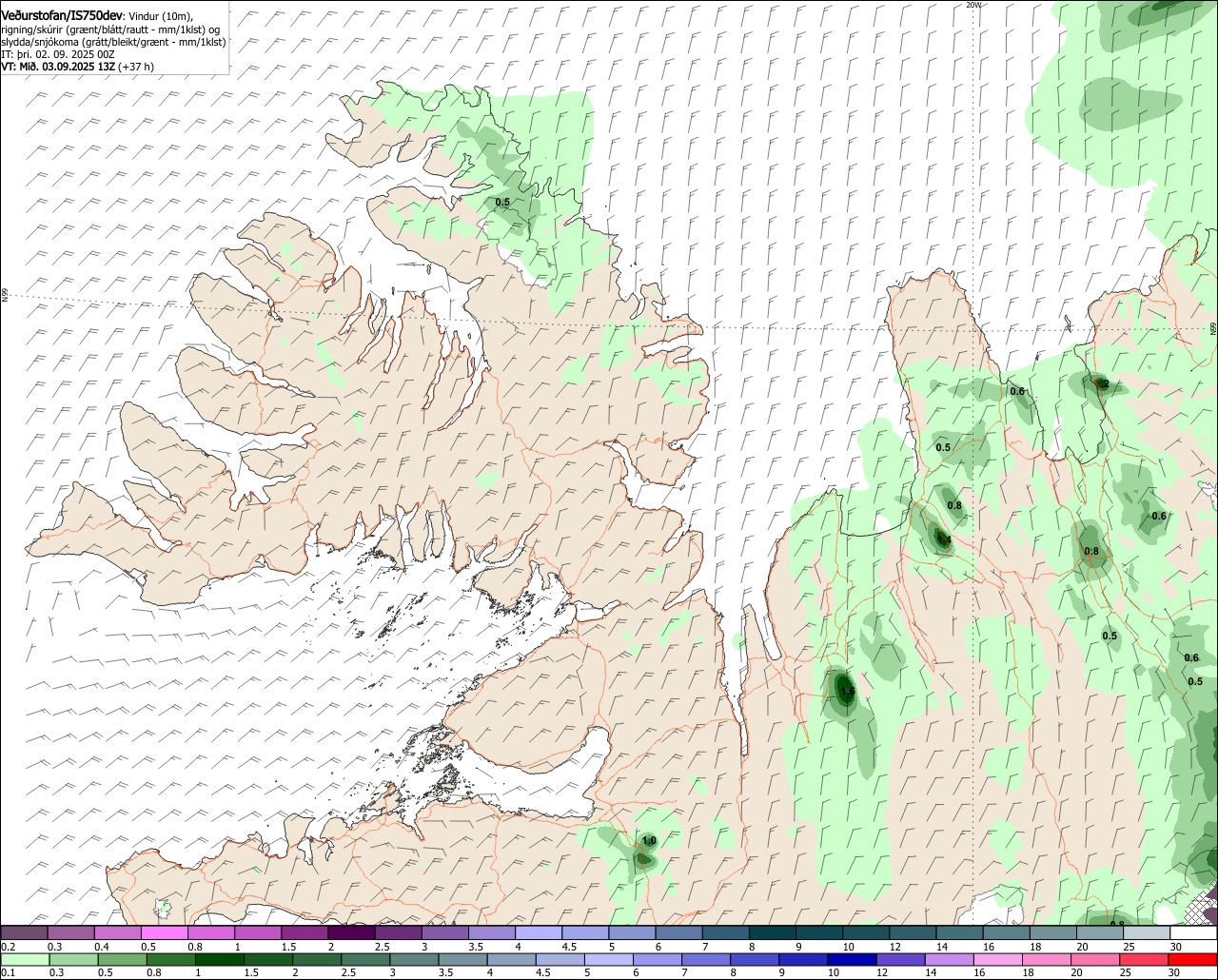Viewport: 1218px width, 980px height.
Task: Click the 30 label on the snow legend
Action: tap(1176, 947)
